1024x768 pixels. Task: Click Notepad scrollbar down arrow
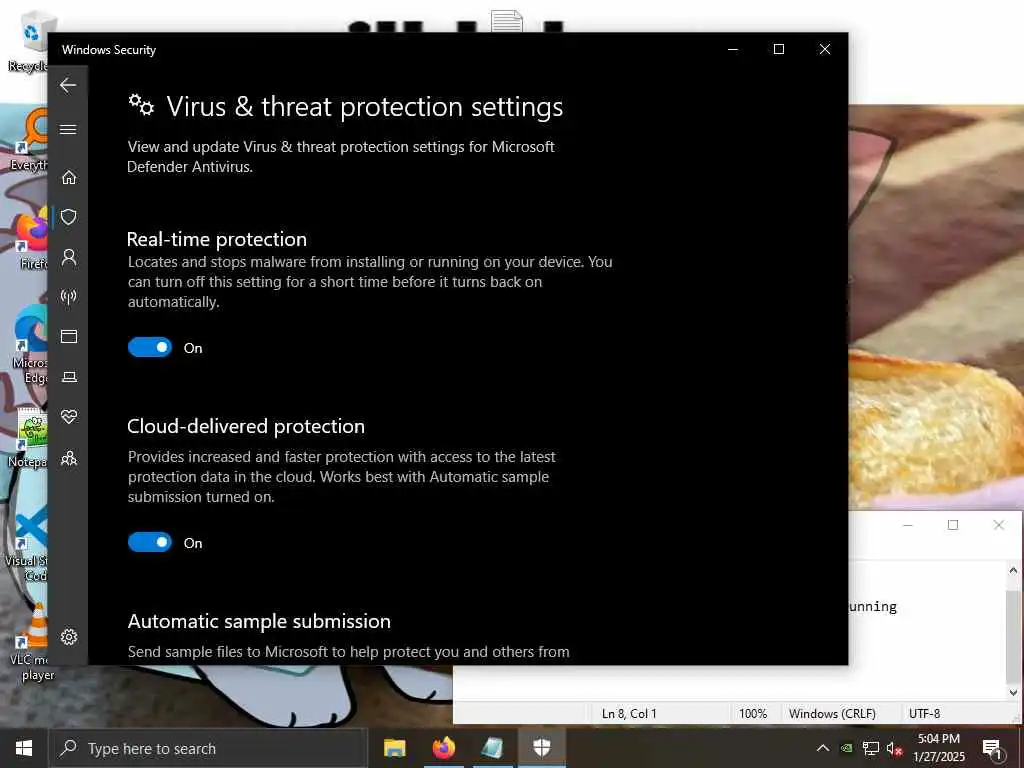click(x=1013, y=693)
